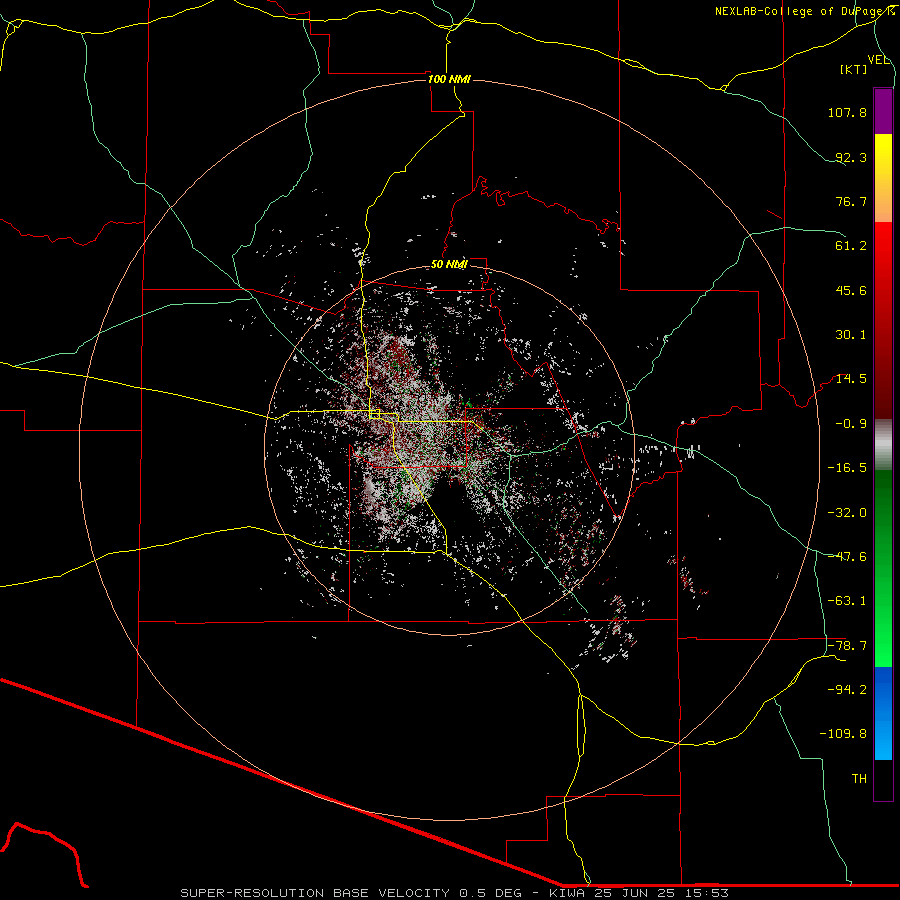Viewport: 900px width, 900px height.
Task: Click the [KT] units label
Action: tap(854, 69)
